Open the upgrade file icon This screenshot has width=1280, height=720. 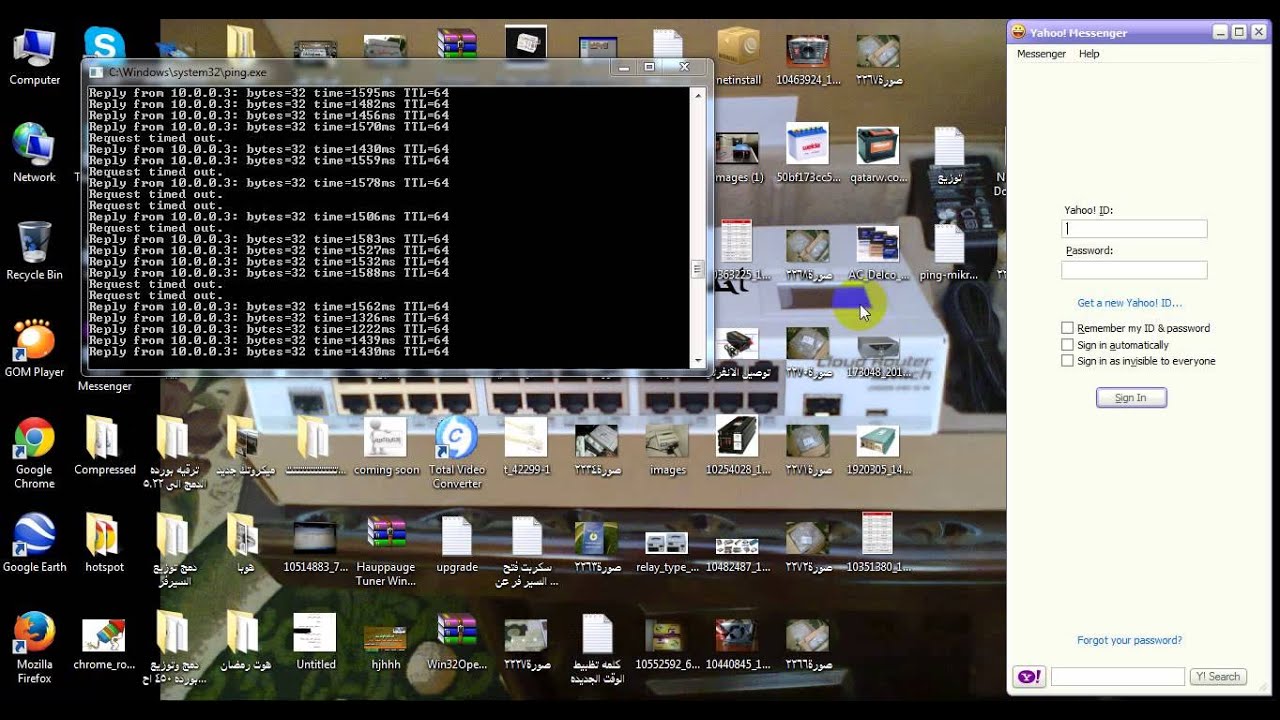457,544
